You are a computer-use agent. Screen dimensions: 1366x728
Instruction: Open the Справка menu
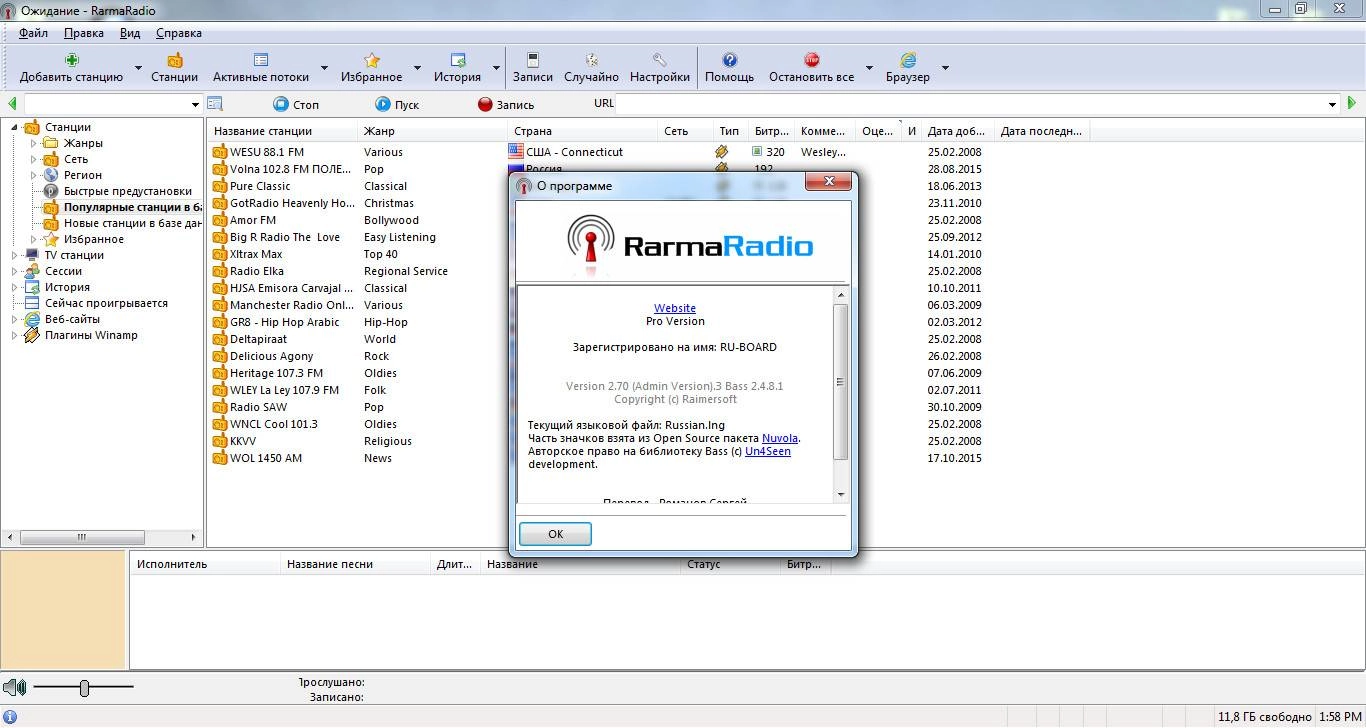pyautogui.click(x=179, y=33)
